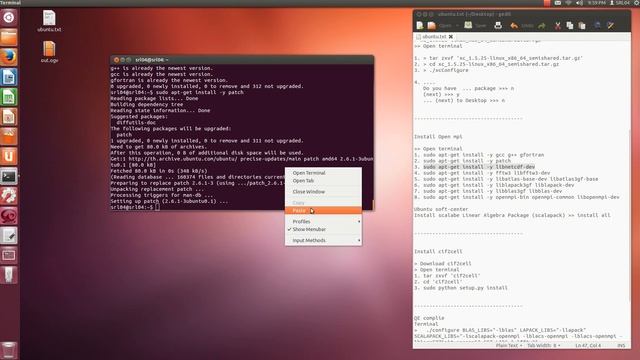Open the Plain Text language dropdown
Image resolution: width=640 pixels, height=360 pixels.
509,346
